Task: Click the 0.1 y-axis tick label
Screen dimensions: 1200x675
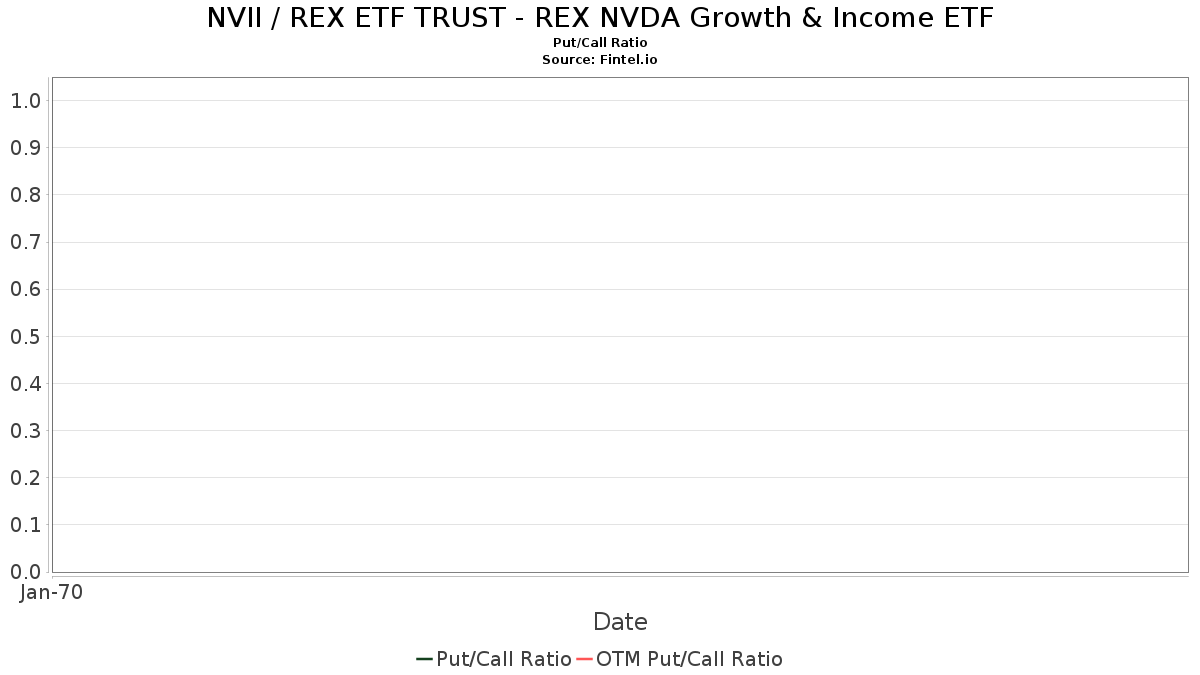Action: click(x=25, y=525)
